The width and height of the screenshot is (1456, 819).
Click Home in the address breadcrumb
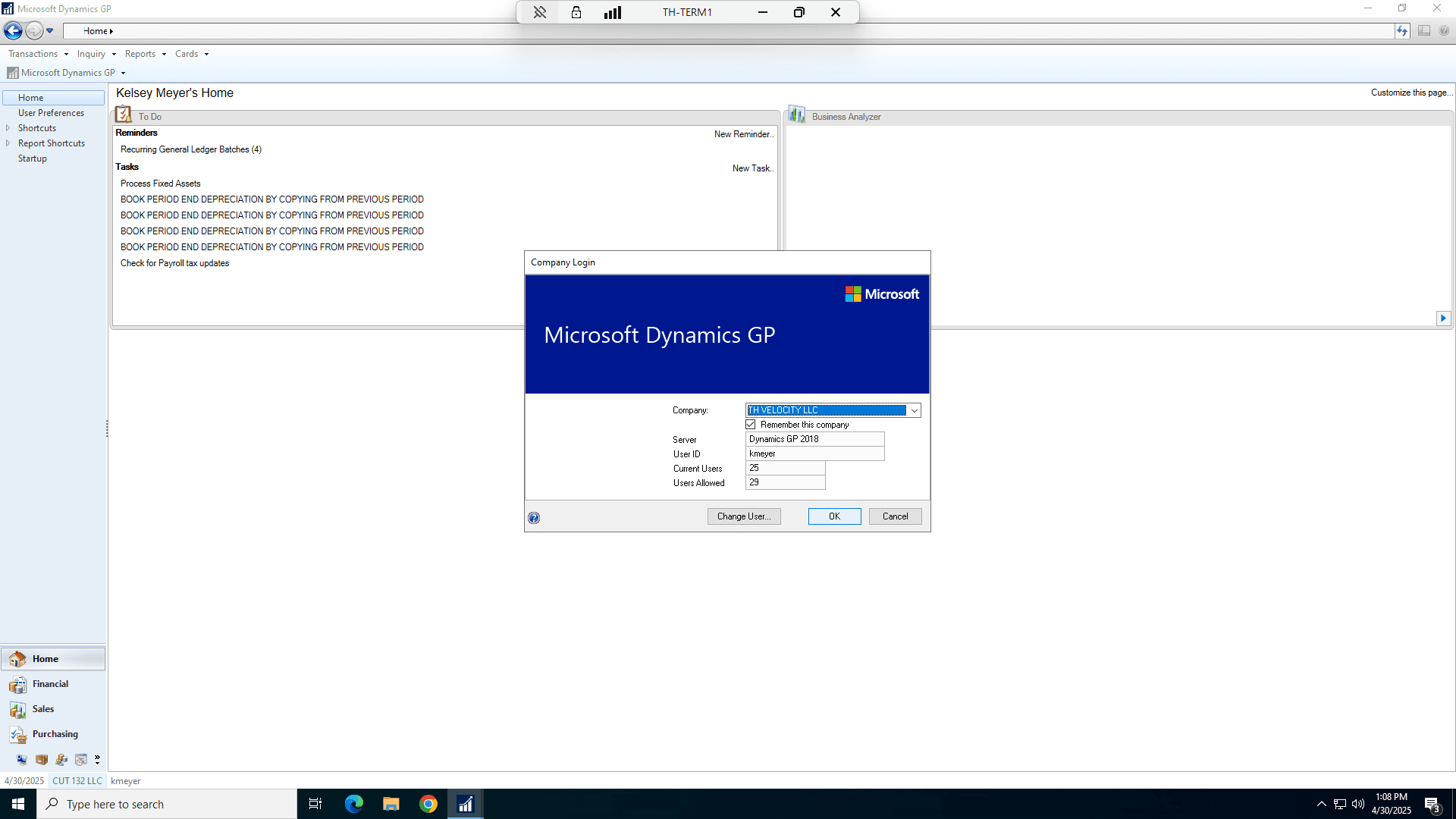(x=96, y=31)
